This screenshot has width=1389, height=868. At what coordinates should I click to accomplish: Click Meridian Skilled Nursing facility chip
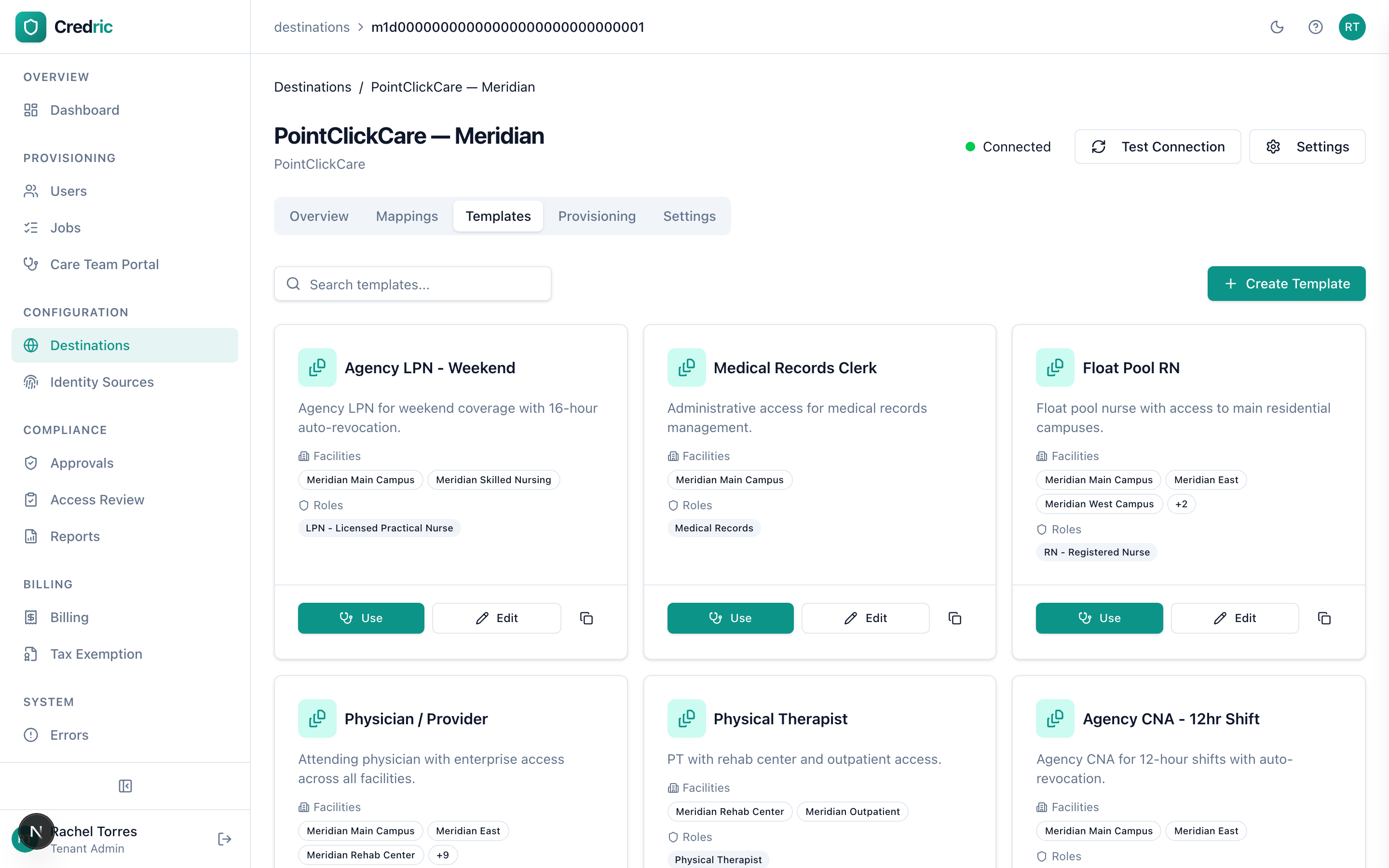click(x=493, y=480)
